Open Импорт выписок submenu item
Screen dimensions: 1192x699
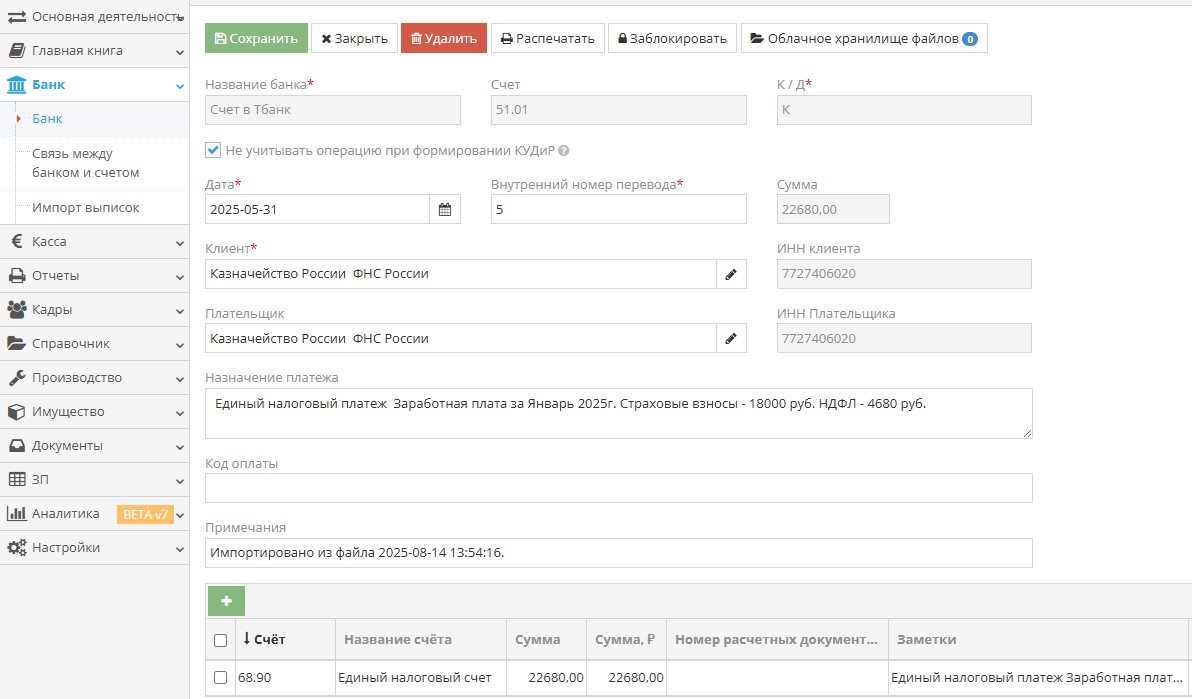coord(85,208)
